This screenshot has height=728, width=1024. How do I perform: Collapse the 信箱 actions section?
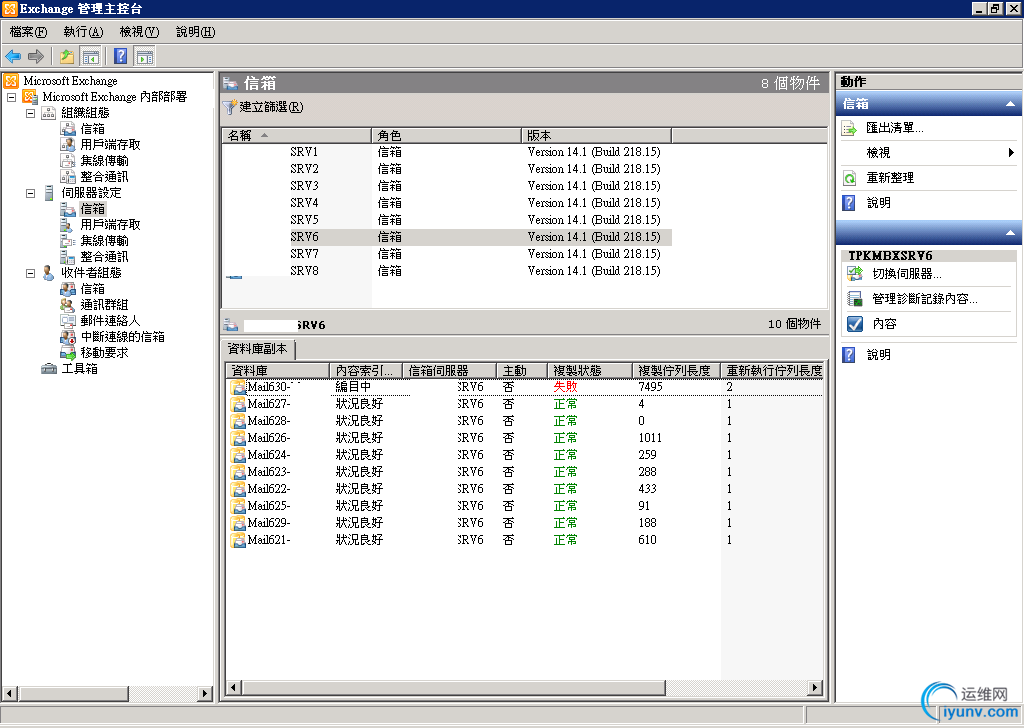click(1010, 104)
